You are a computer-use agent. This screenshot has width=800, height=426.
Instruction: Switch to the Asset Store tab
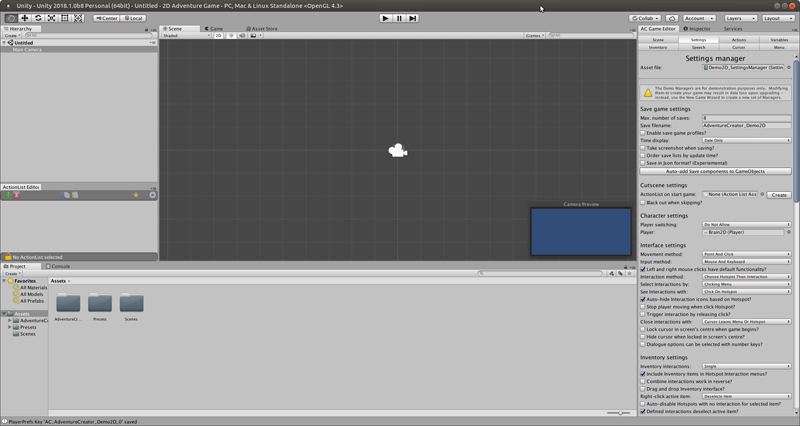click(262, 29)
